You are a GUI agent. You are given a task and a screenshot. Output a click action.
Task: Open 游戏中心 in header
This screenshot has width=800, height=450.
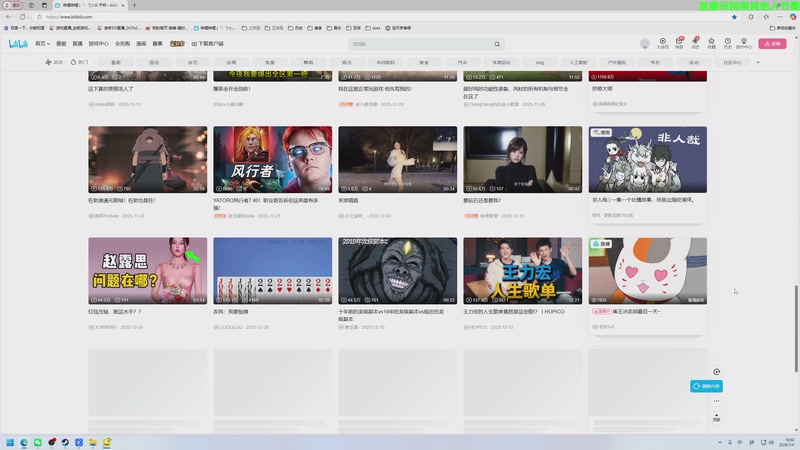coord(98,44)
